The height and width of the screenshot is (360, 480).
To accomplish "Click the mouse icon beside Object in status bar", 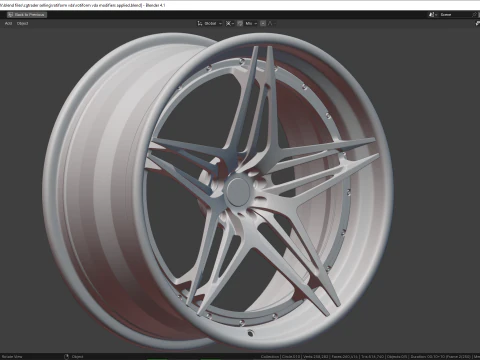I will point(66,357).
